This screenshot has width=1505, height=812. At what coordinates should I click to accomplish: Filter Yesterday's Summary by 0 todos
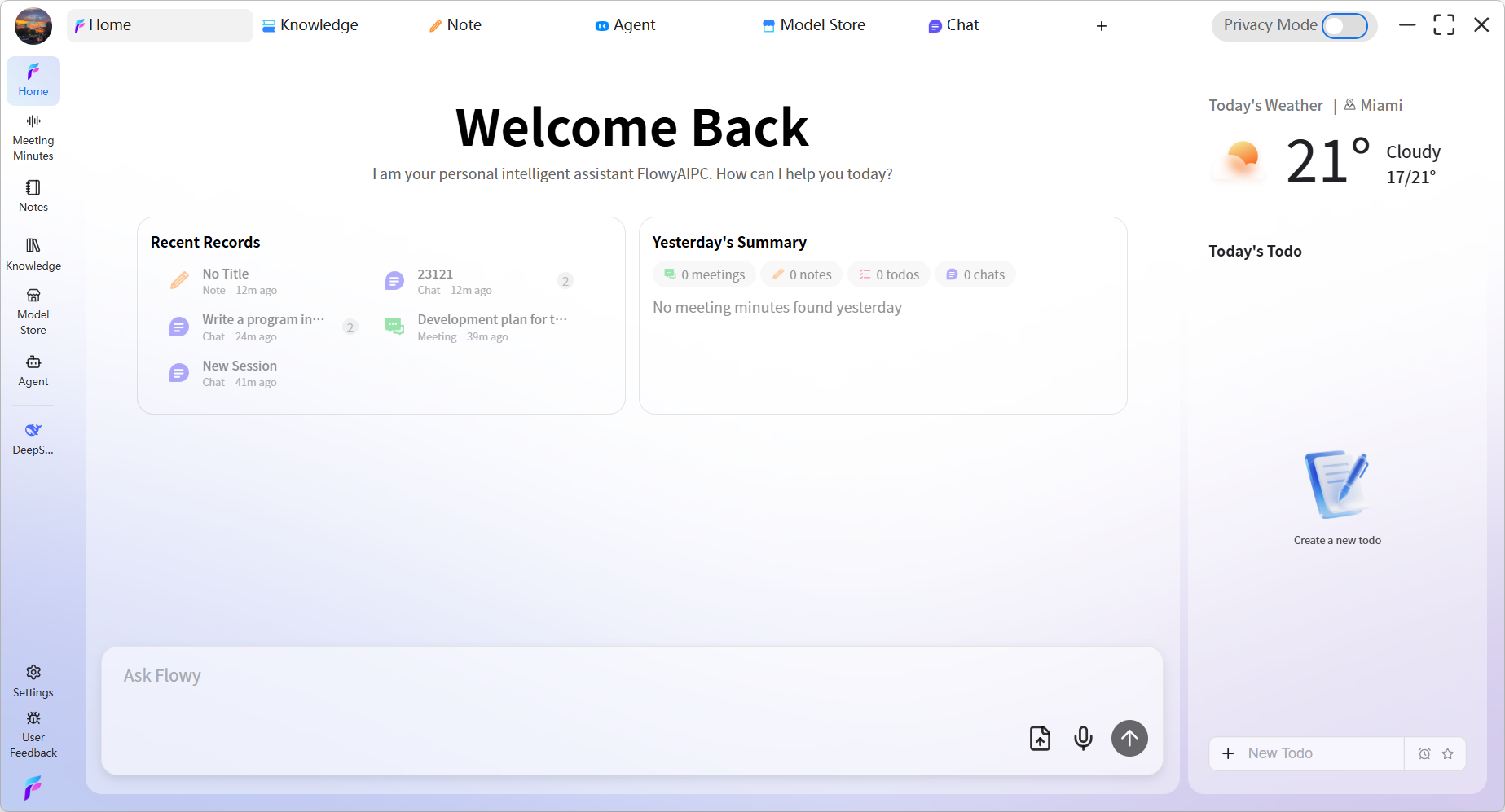(x=888, y=274)
